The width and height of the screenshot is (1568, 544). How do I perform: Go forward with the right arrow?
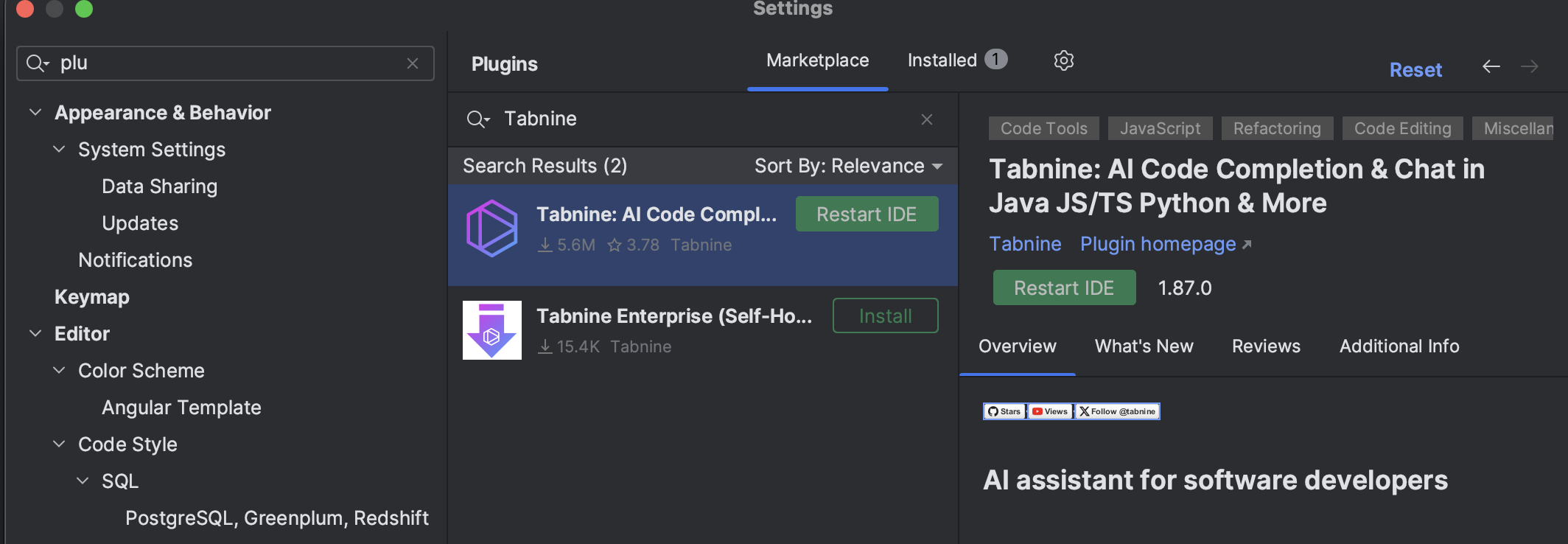(1530, 67)
